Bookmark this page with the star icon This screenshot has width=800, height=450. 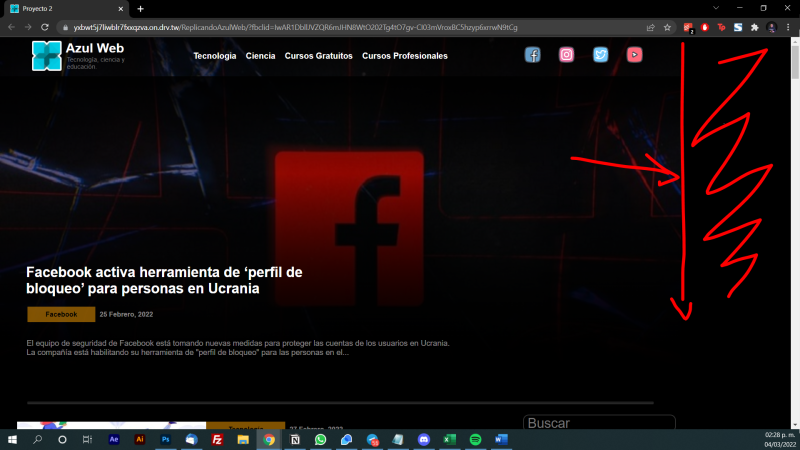[667, 27]
